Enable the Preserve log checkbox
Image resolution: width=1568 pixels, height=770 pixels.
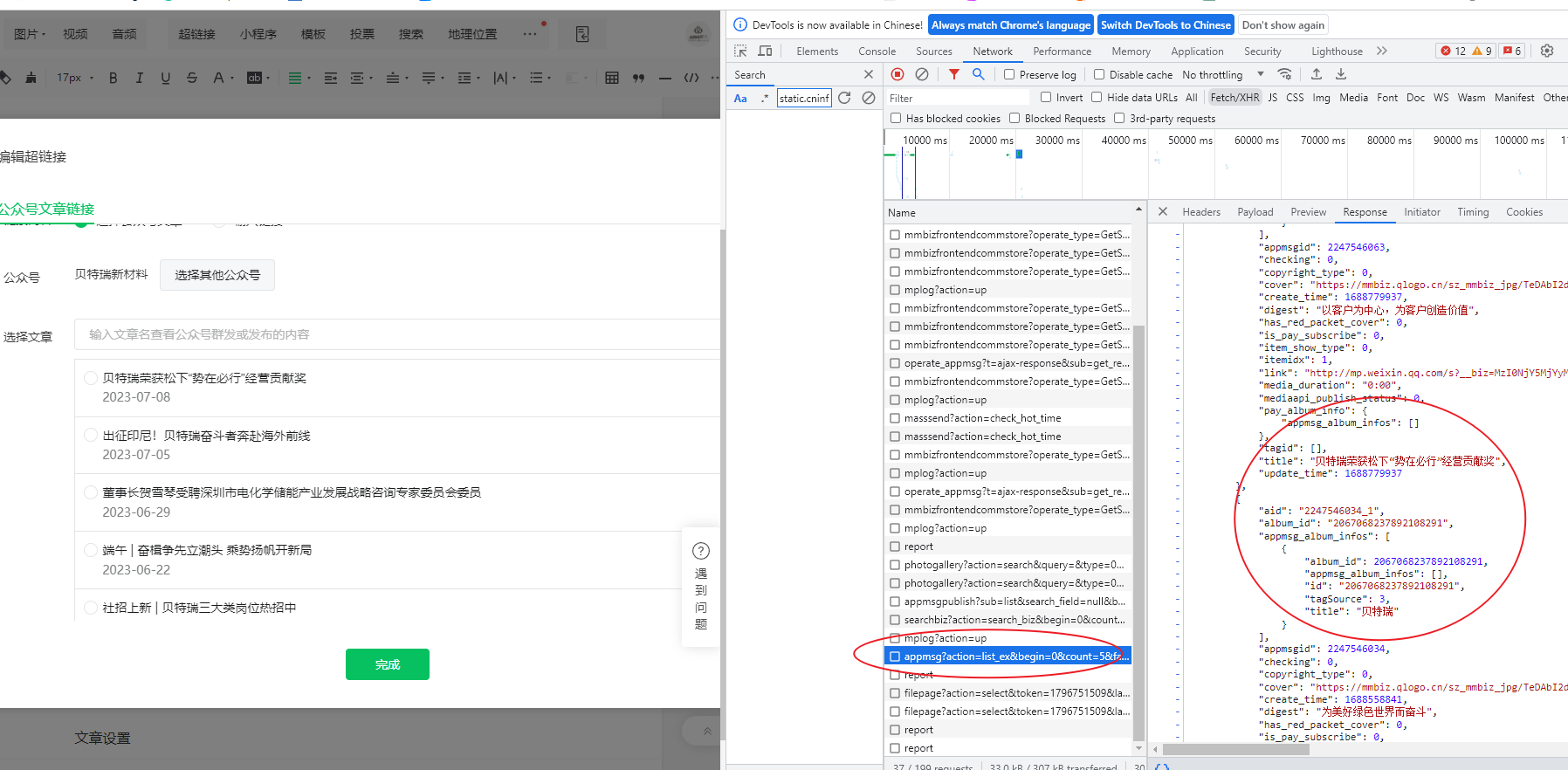click(x=1009, y=74)
